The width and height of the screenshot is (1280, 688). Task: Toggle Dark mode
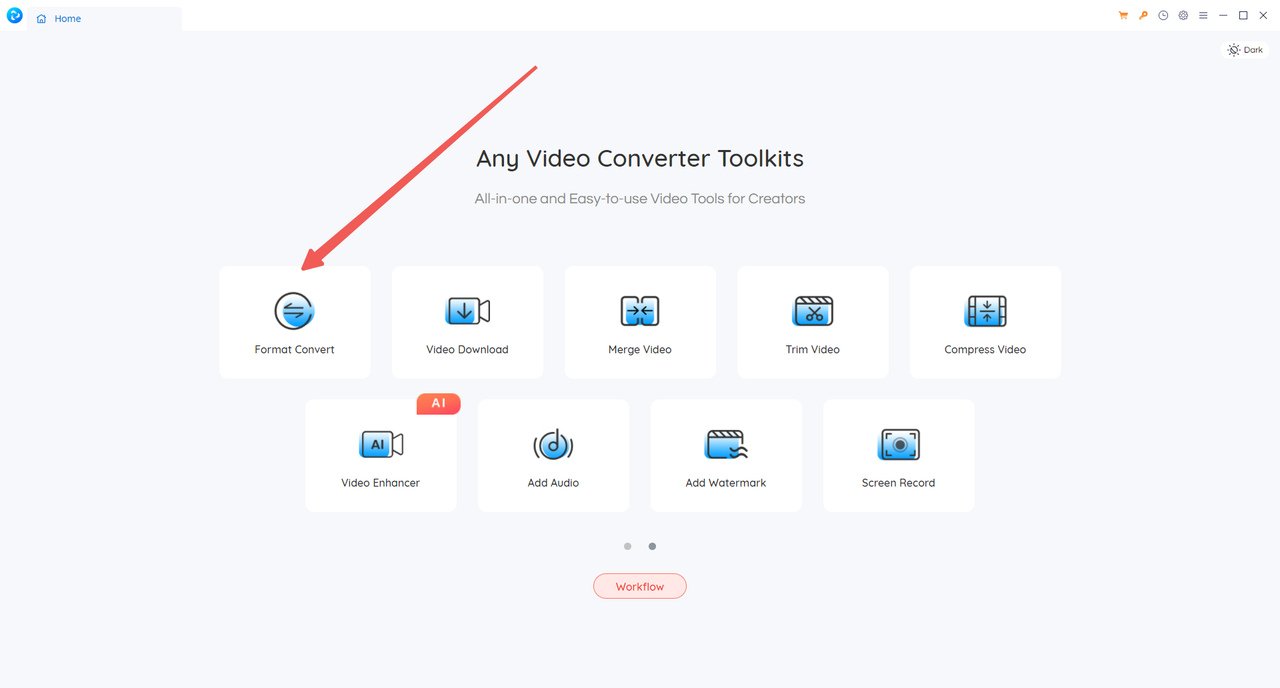(x=1246, y=50)
